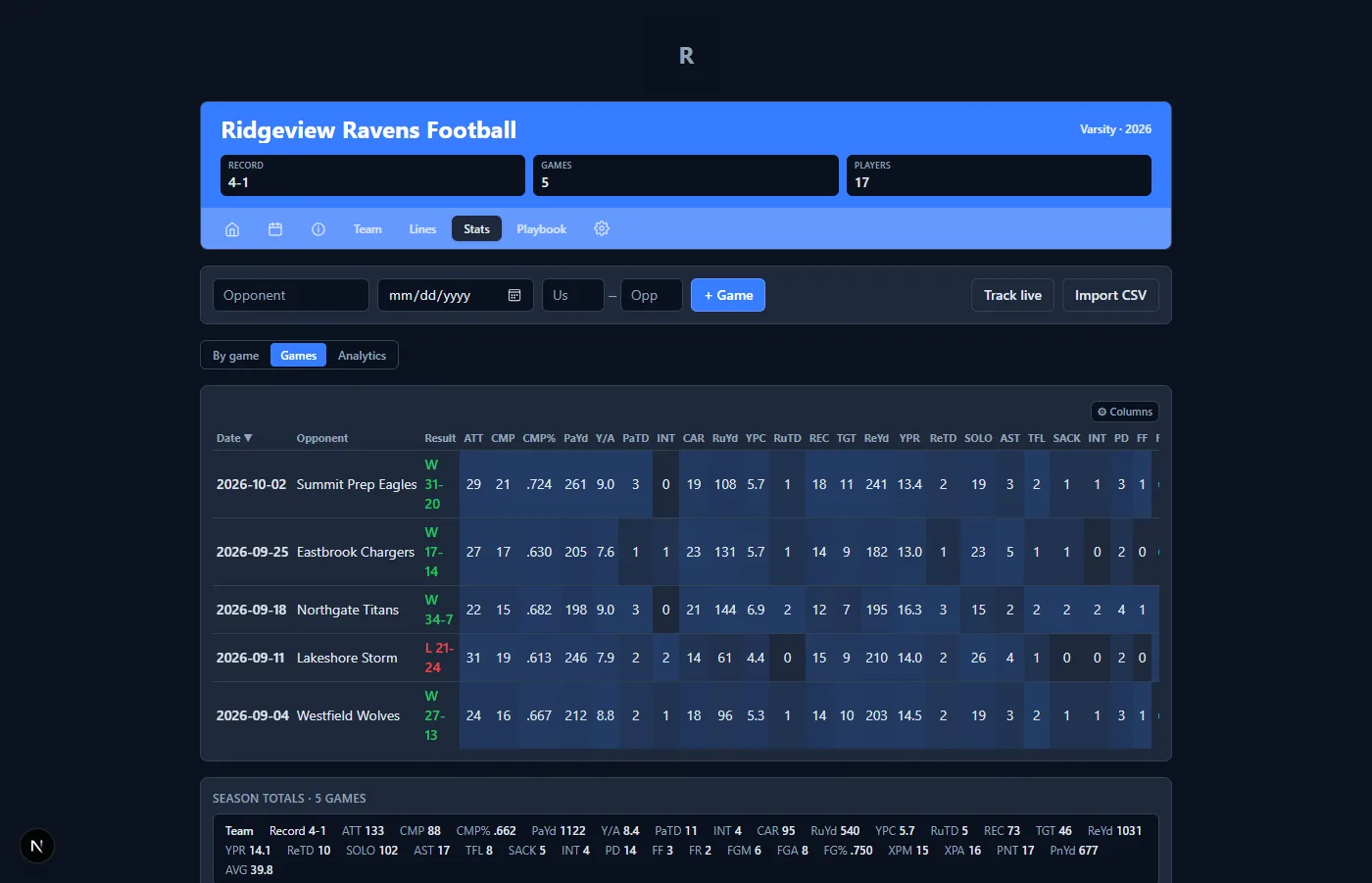Click the 2026-09-11 date cell

pos(250,658)
